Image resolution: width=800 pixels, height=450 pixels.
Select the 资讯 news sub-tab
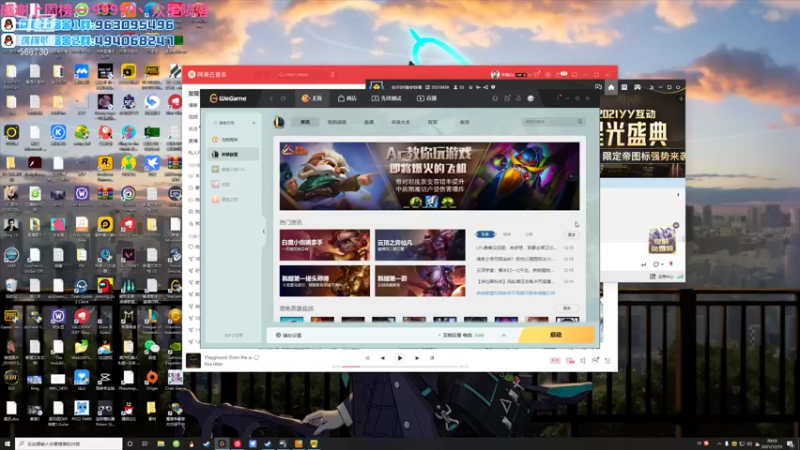(x=305, y=122)
